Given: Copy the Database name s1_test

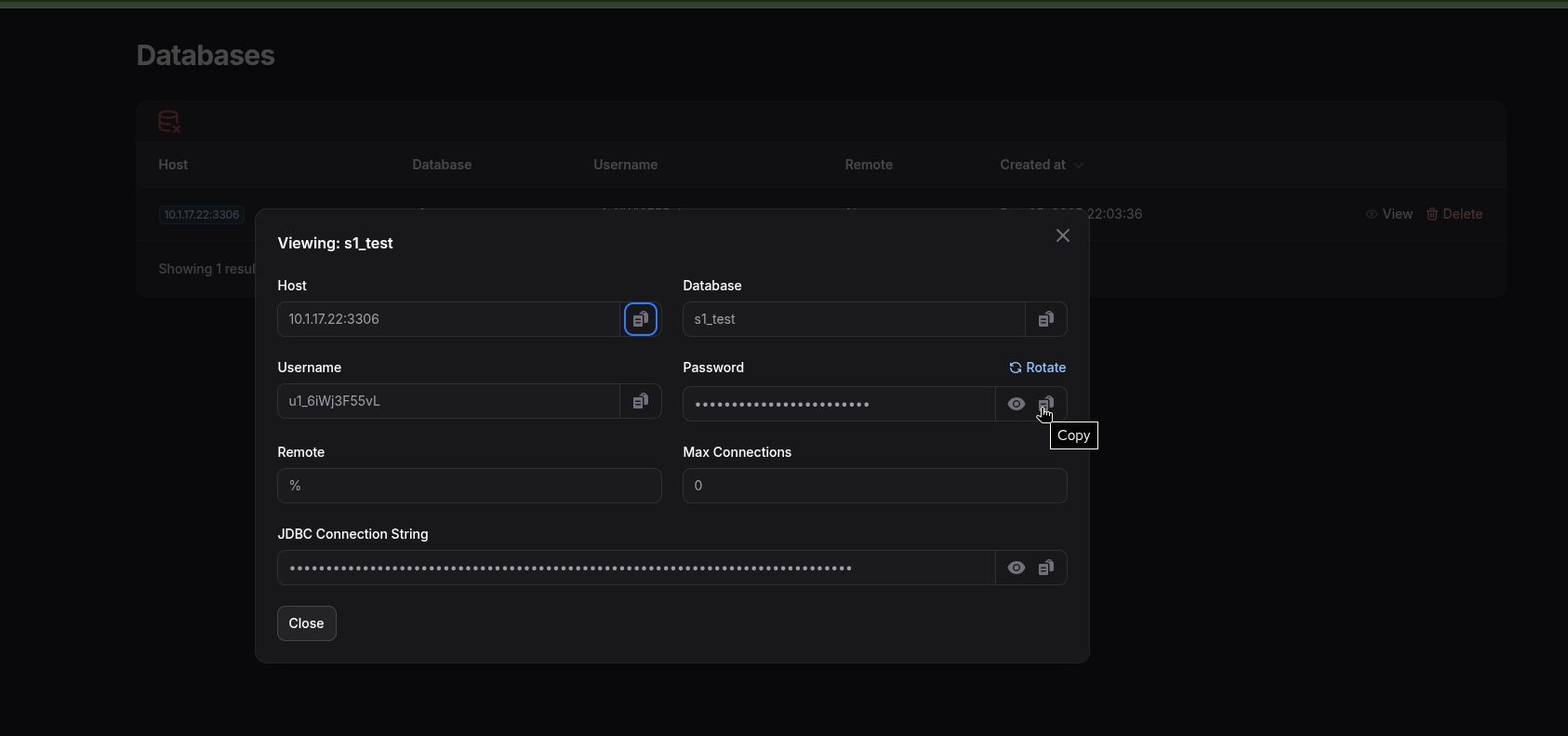Looking at the screenshot, I should click(x=1046, y=319).
